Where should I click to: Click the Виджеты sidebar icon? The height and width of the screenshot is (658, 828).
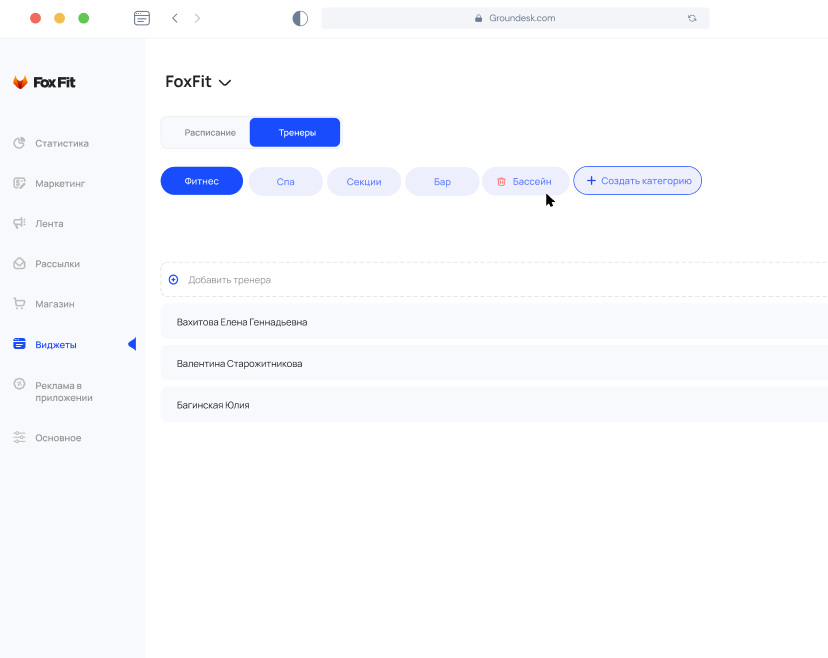pyautogui.click(x=20, y=344)
